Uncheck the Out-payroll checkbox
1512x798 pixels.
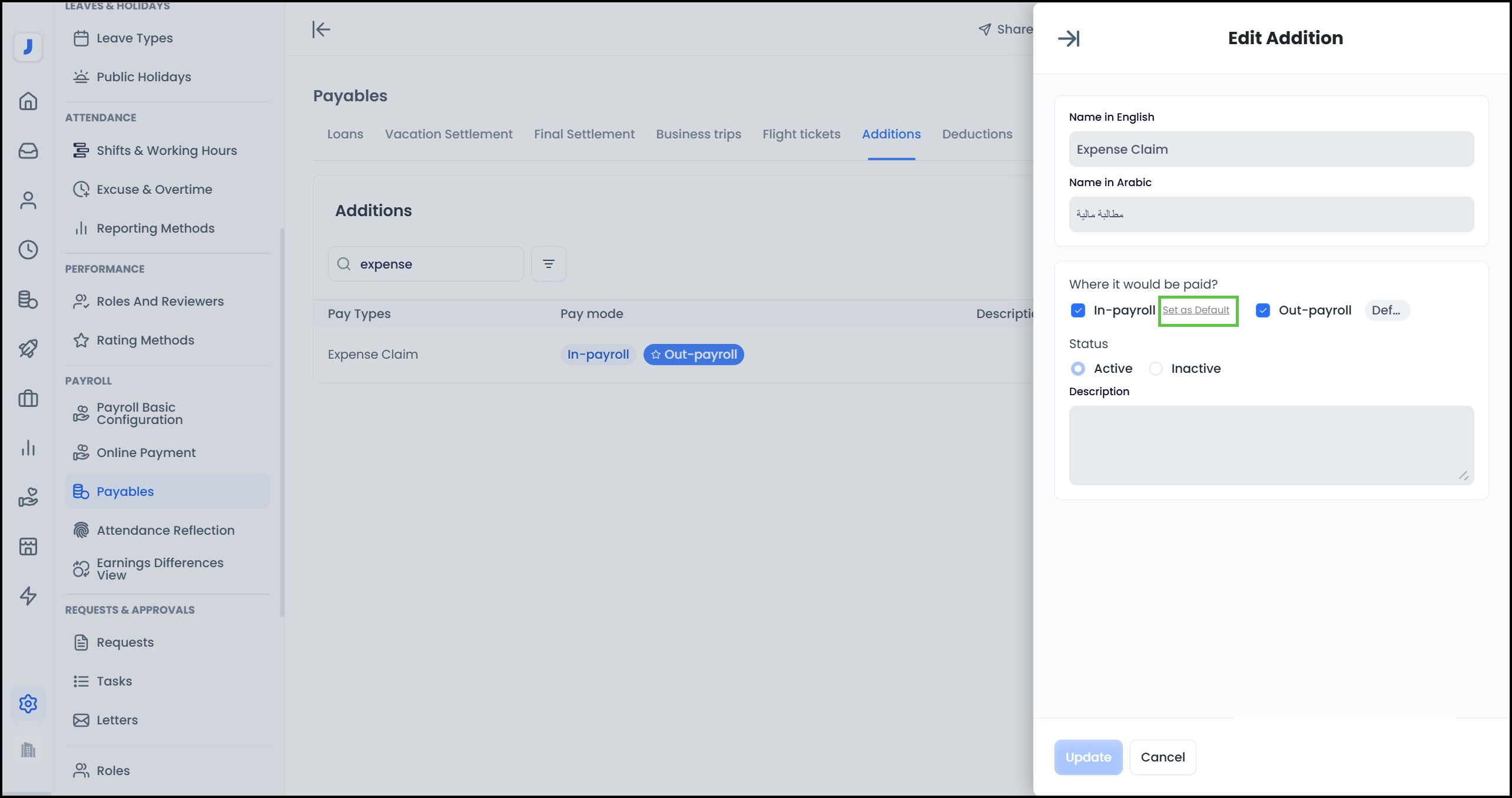1262,310
